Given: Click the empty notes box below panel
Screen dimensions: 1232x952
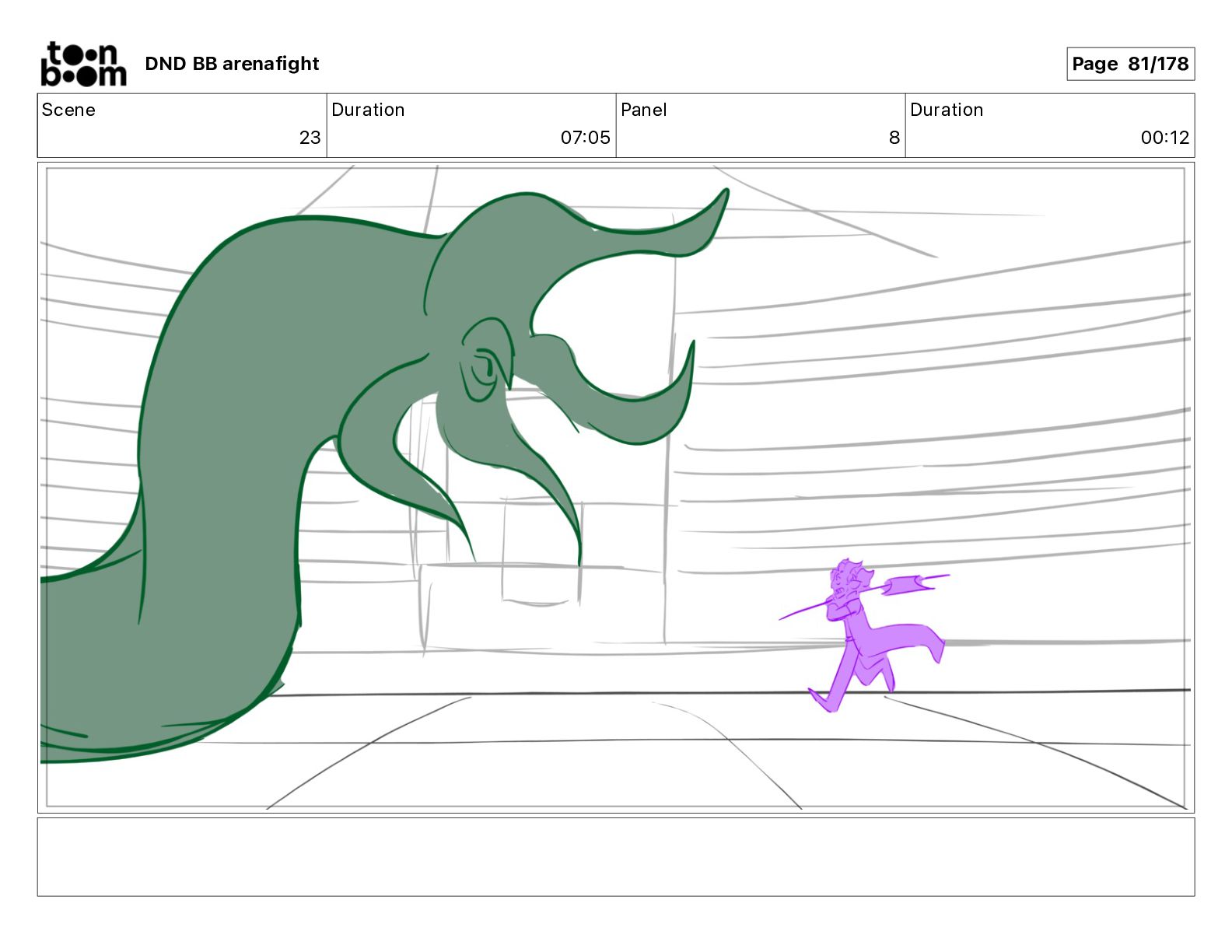Looking at the screenshot, I should [x=616, y=856].
